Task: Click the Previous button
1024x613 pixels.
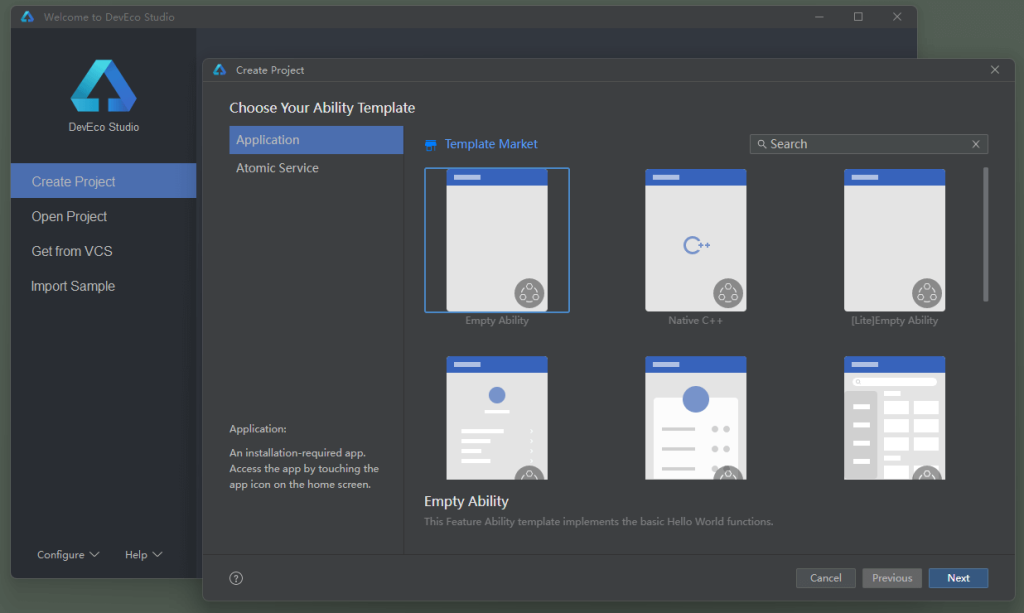Action: point(891,578)
